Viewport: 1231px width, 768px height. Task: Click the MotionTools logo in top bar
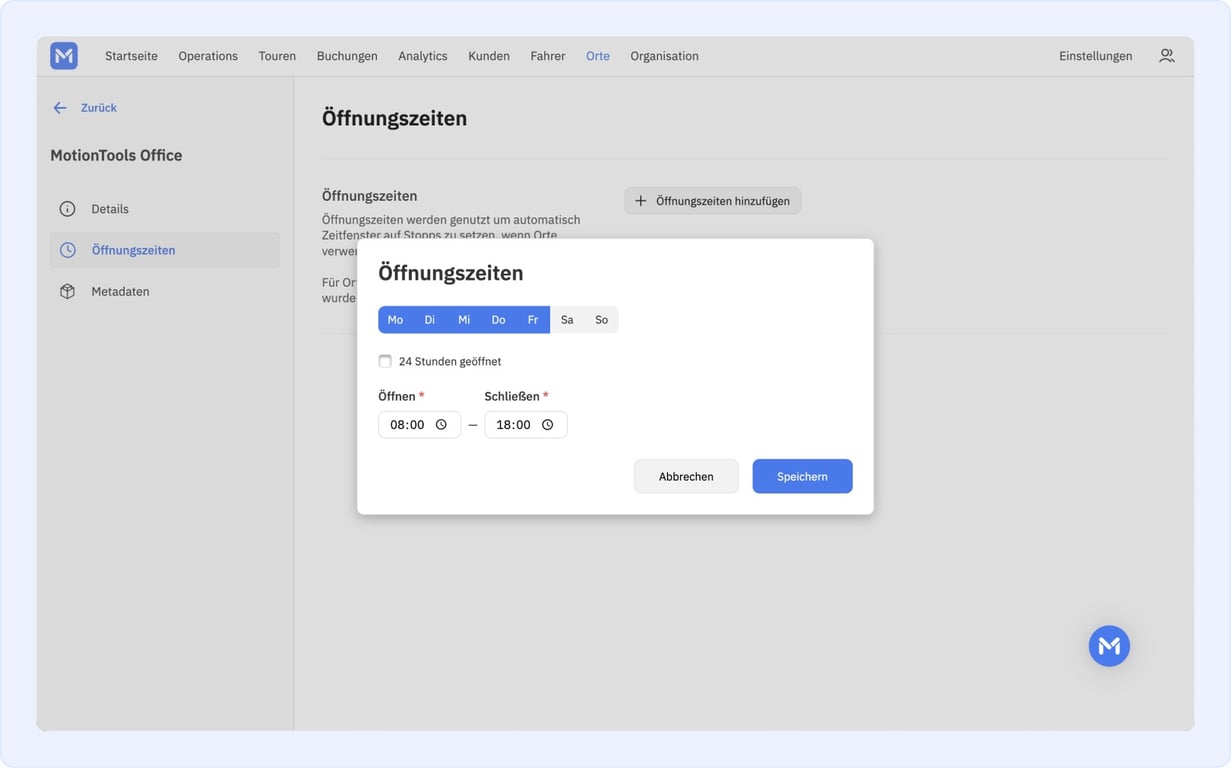[64, 56]
